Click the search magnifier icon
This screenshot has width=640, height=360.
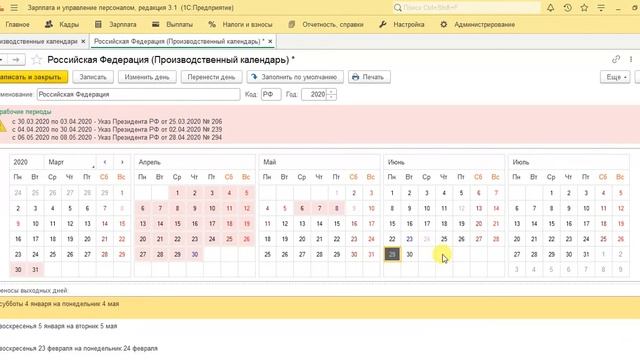(x=398, y=7)
